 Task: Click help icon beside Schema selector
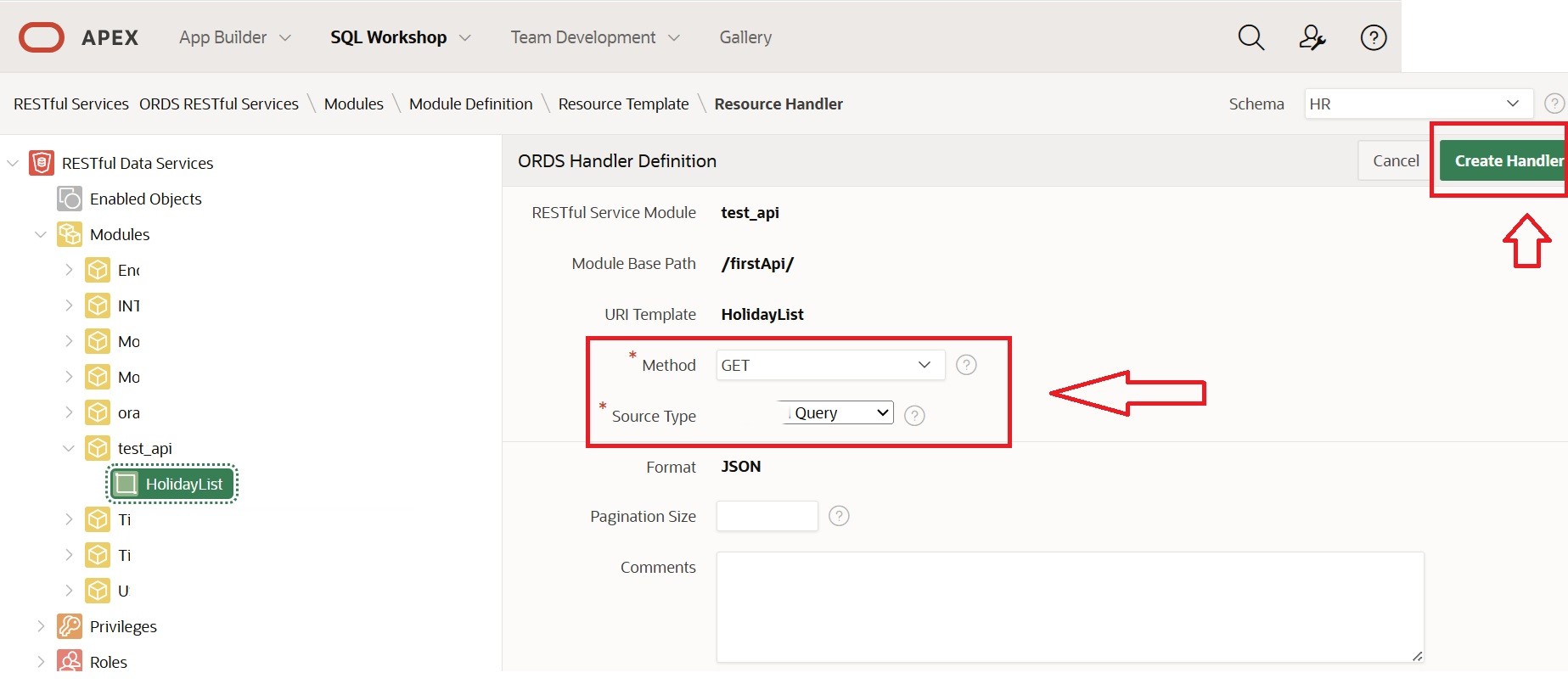[1554, 104]
